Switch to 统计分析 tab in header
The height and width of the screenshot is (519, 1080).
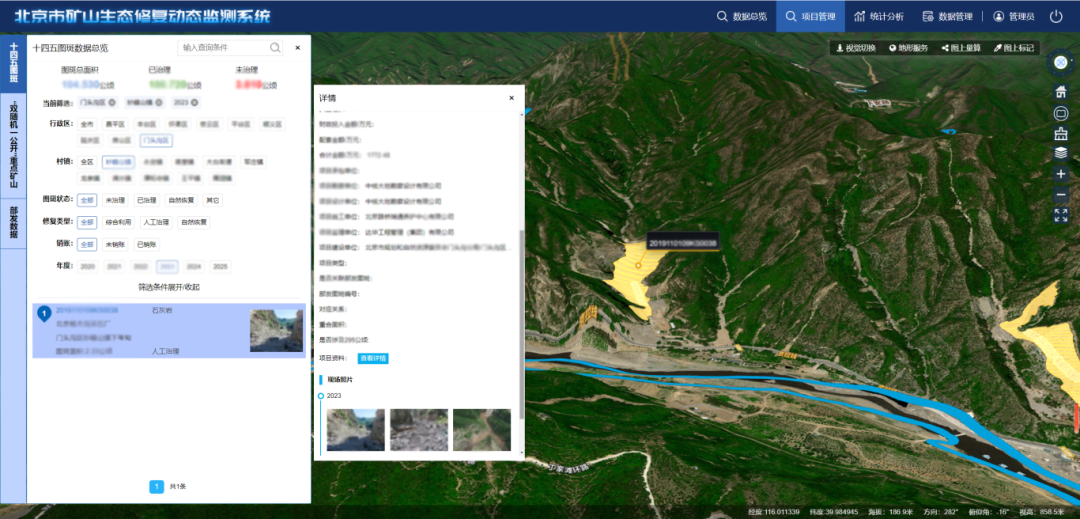point(878,17)
